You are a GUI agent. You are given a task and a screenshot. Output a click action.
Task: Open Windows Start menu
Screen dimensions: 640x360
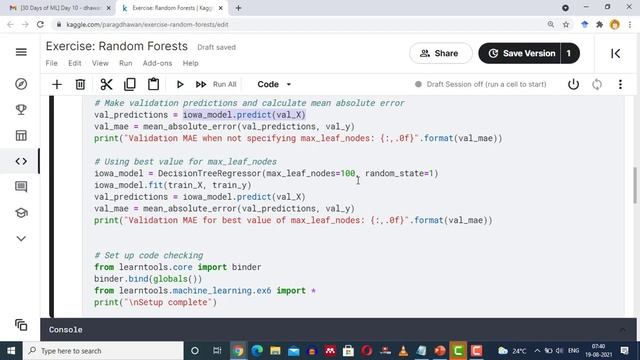pos(11,351)
